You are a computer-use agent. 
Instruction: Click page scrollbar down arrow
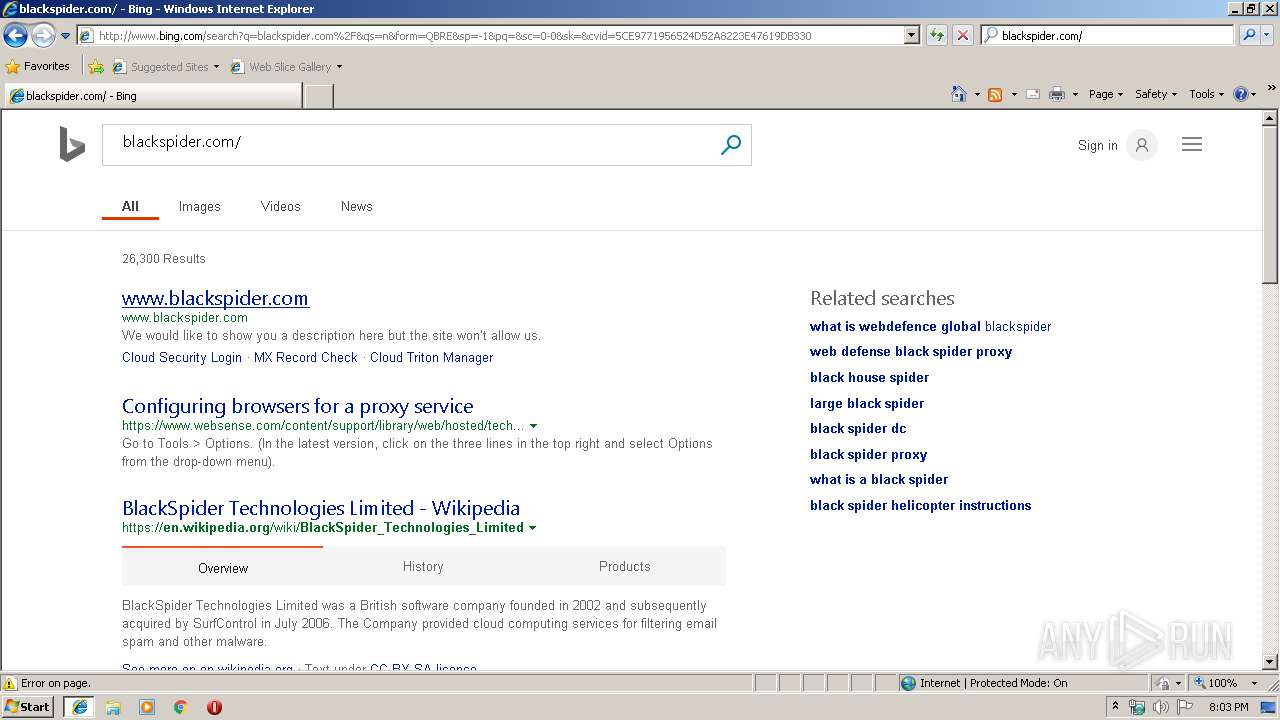point(1271,661)
